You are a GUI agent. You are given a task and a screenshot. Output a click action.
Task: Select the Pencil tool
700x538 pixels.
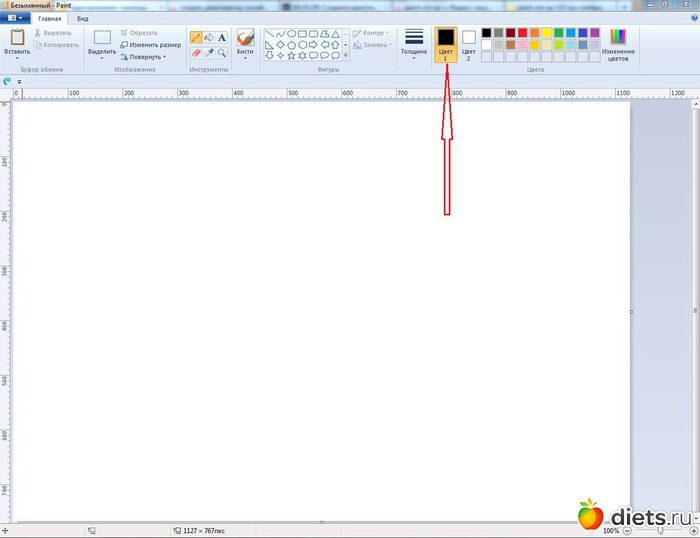pyautogui.click(x=196, y=37)
